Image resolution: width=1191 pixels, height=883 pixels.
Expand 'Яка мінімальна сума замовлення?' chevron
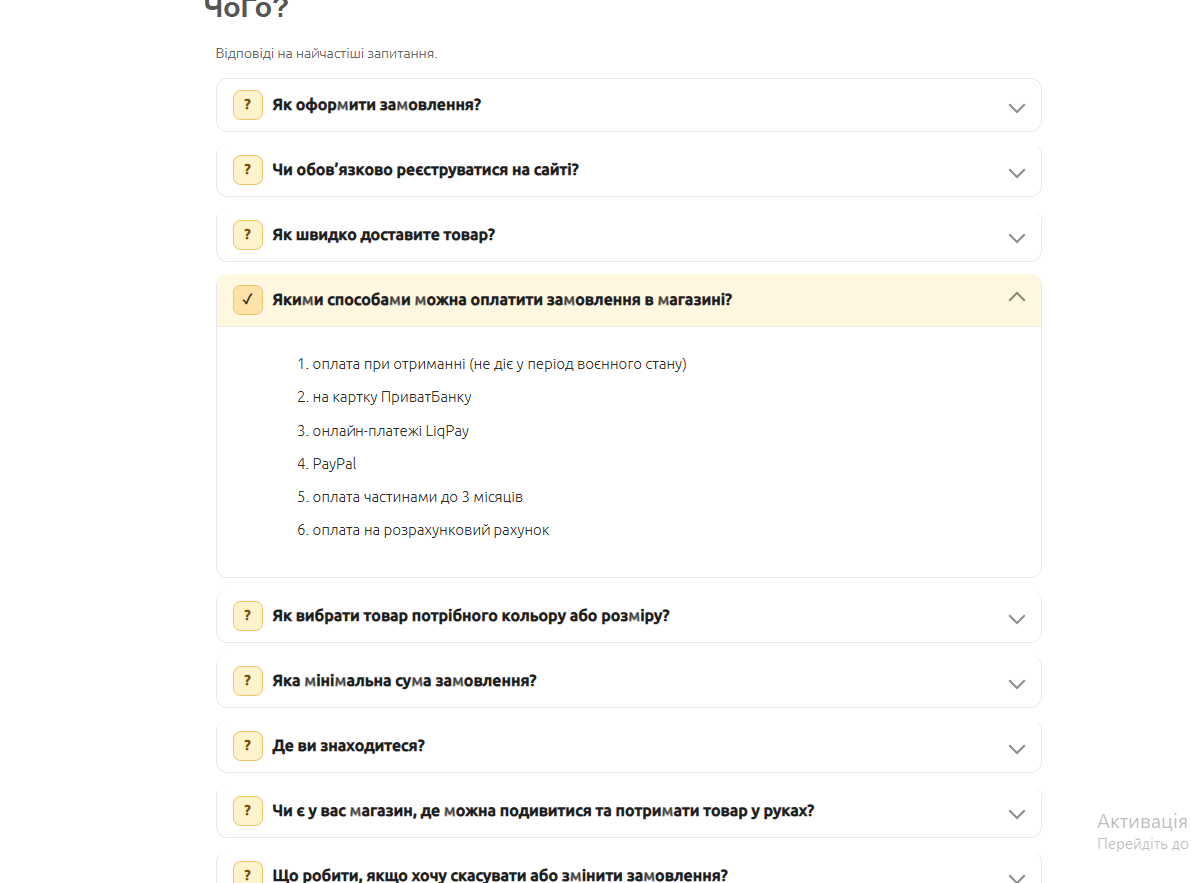click(x=1016, y=684)
